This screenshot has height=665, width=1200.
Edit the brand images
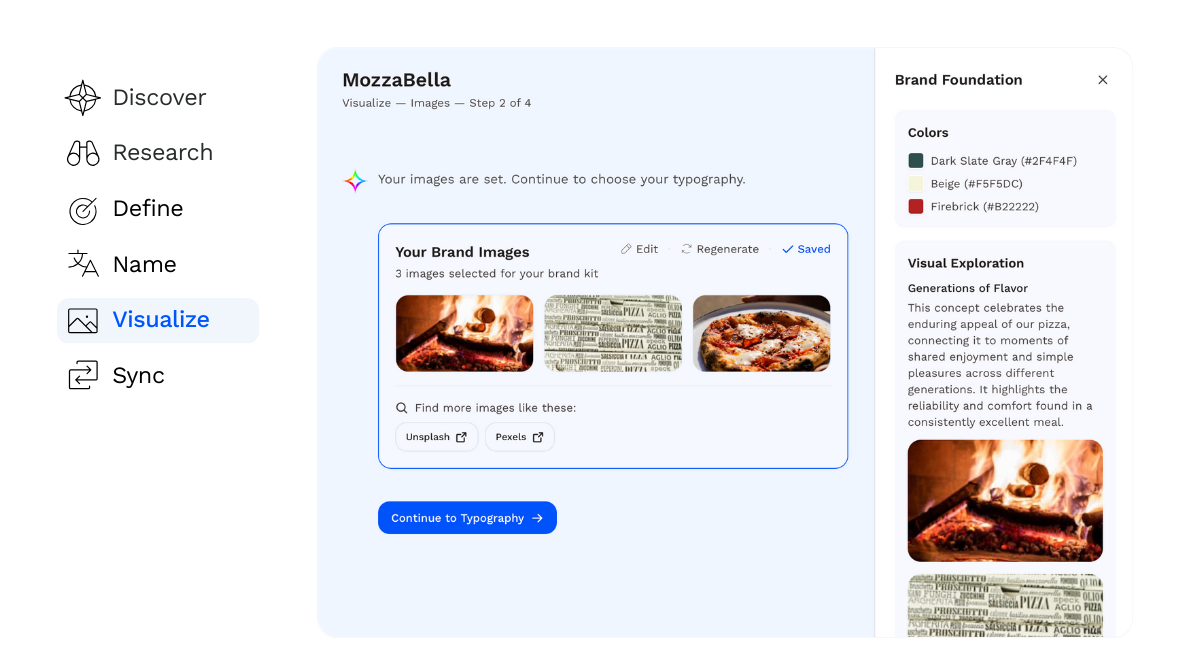(639, 249)
